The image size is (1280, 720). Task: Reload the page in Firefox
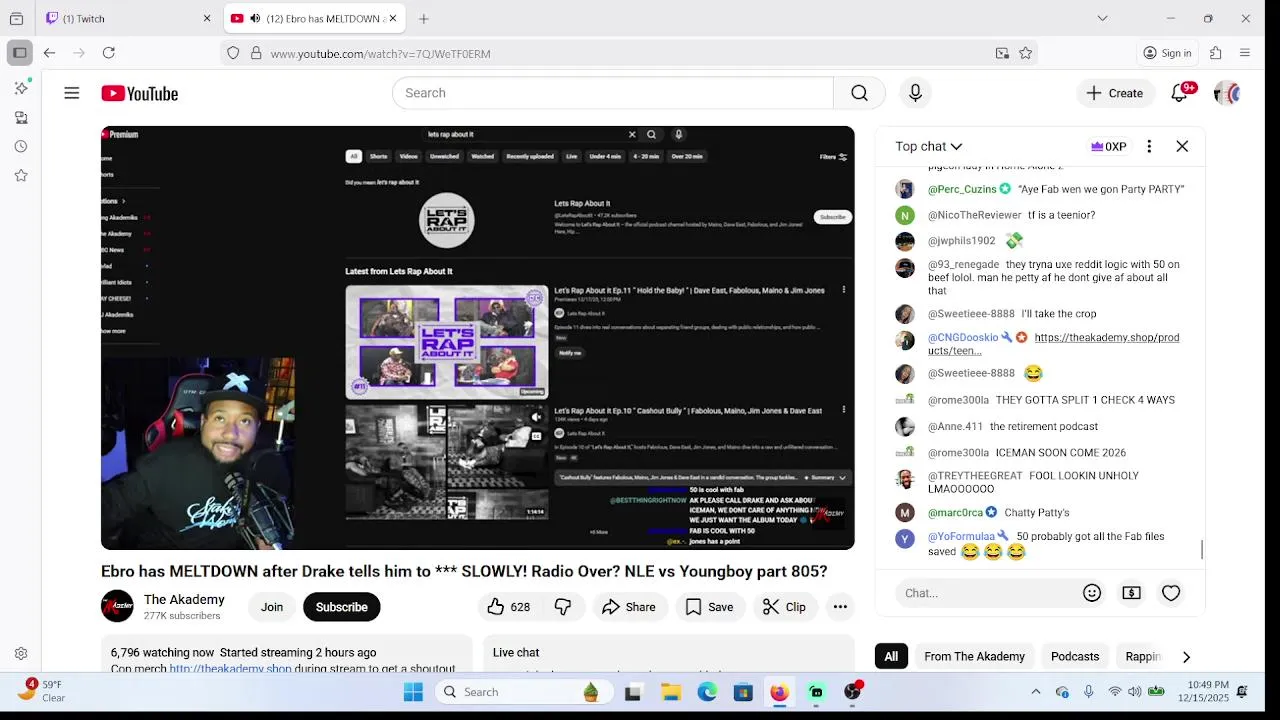(x=108, y=53)
